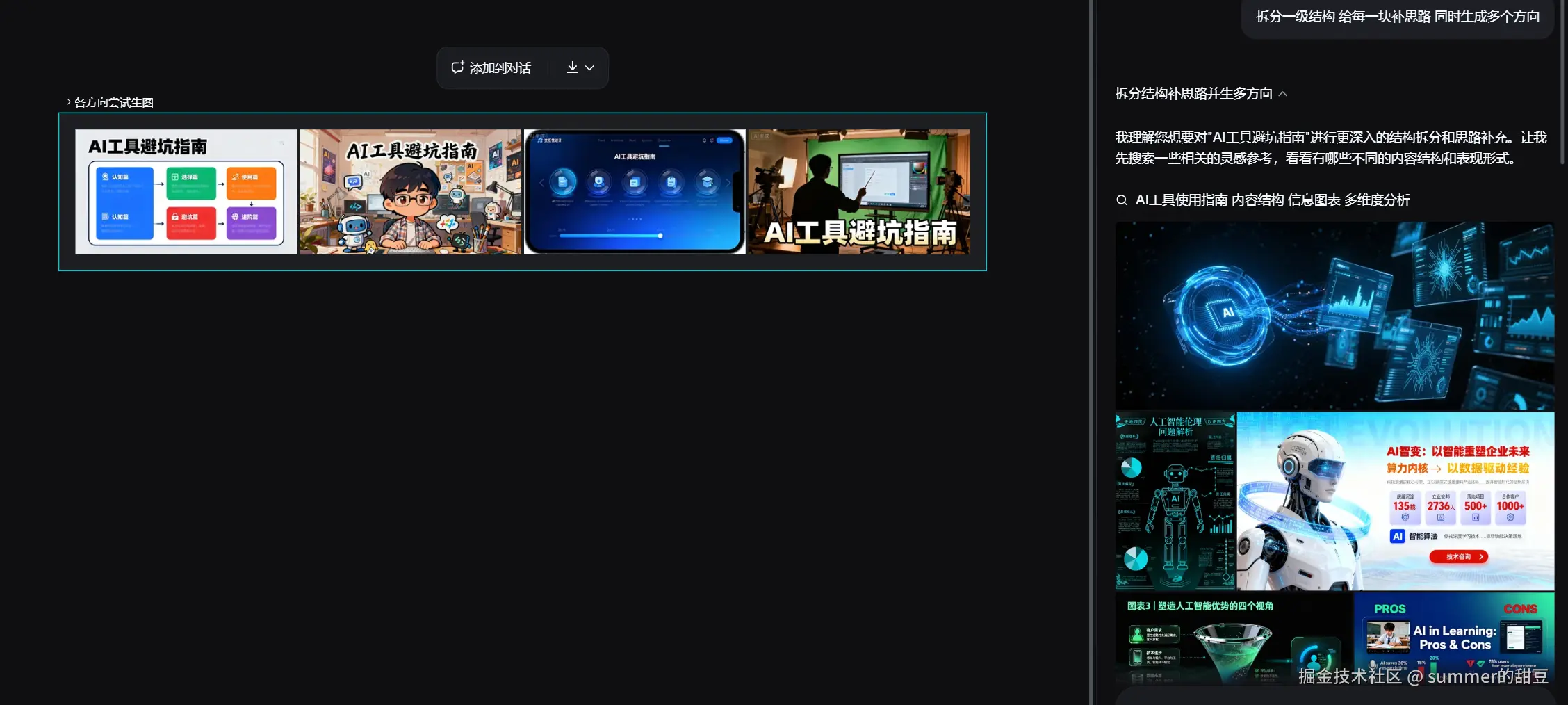Select the green screen studio thumbnail

click(859, 192)
